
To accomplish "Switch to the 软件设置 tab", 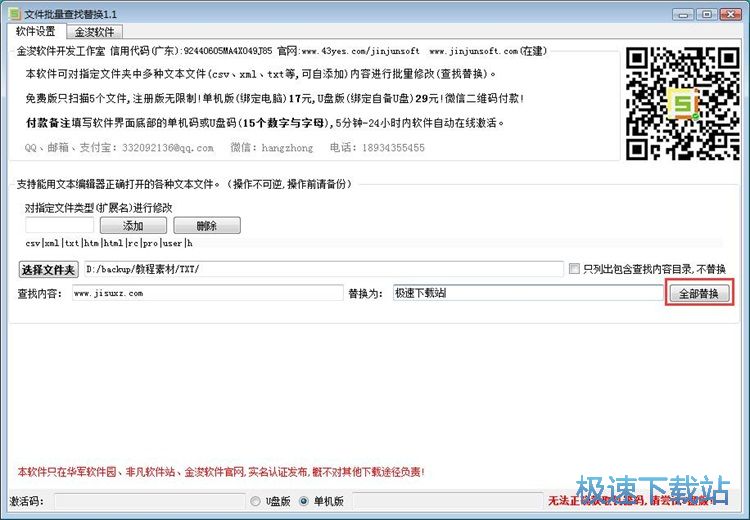I will (x=35, y=32).
